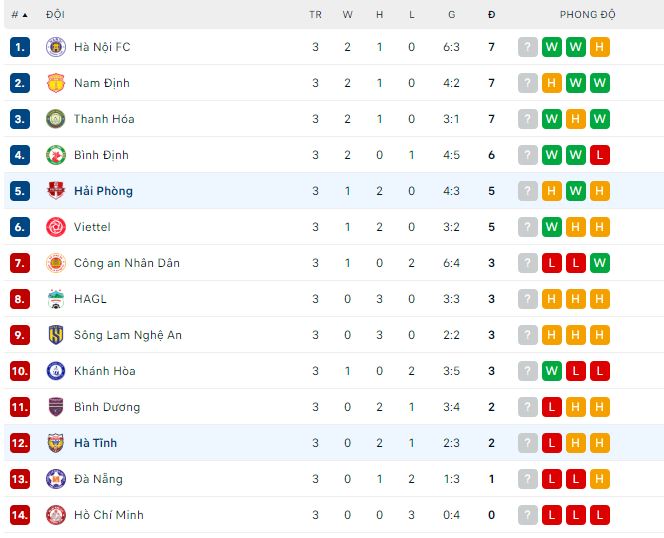The width and height of the screenshot is (664, 538).
Task: Open the Hà Tĩnh team name link
Action: [x=96, y=443]
